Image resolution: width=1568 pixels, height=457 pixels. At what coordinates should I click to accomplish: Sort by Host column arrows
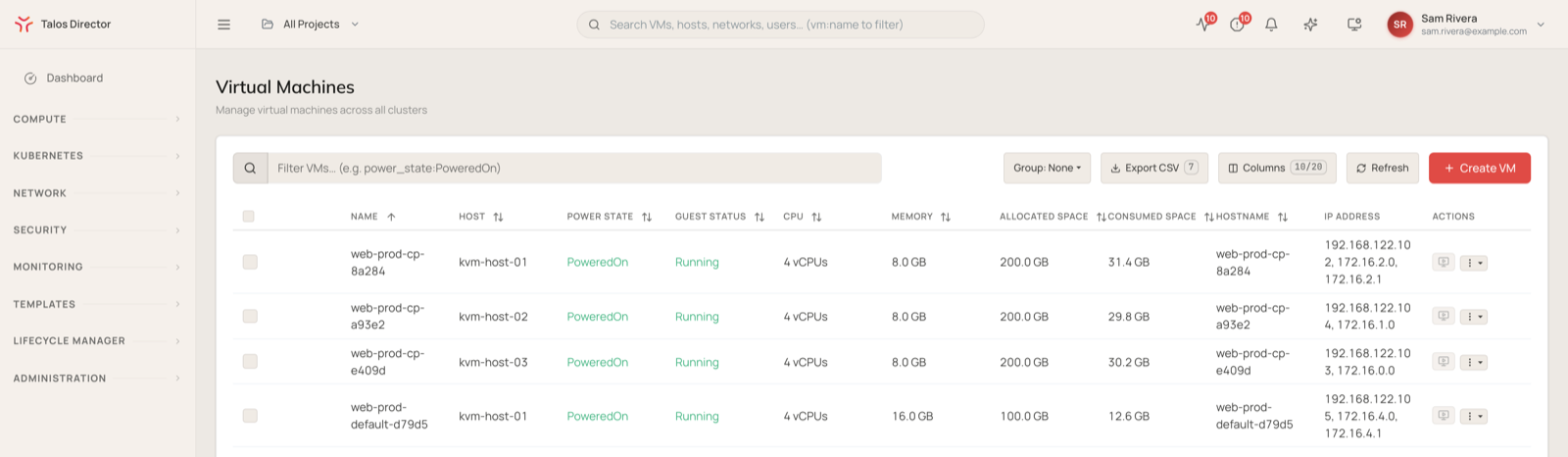tap(498, 217)
